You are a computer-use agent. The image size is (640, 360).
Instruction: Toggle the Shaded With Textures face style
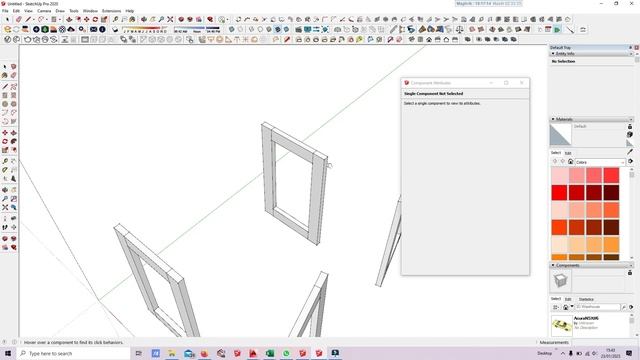click(x=278, y=29)
